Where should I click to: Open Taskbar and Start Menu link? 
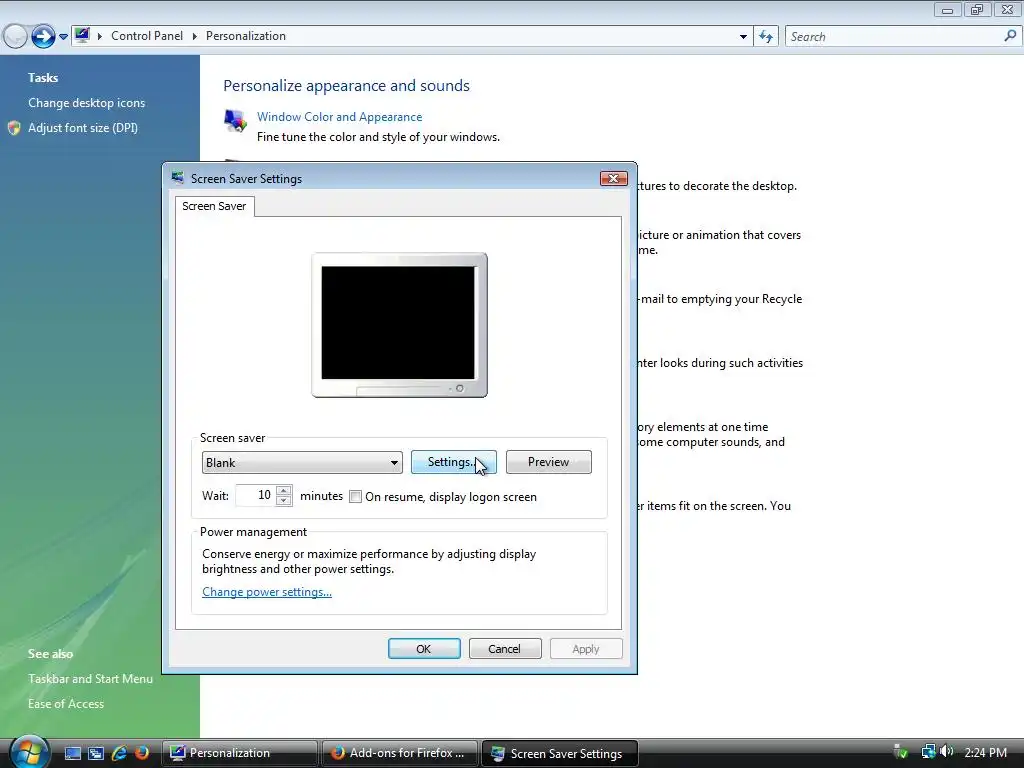90,679
